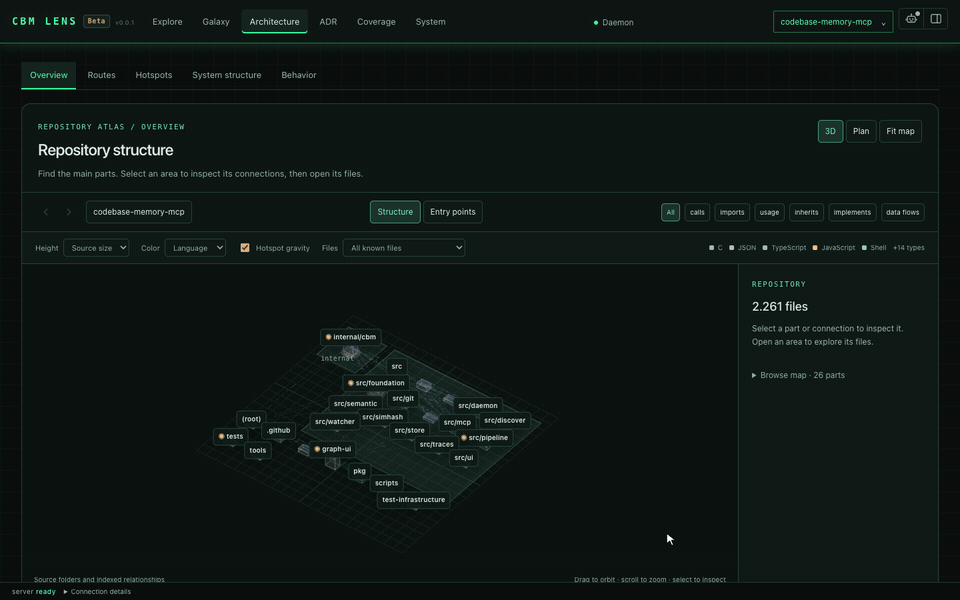Click the graph-ui hotspot dot
This screenshot has height=600, width=960.
click(x=317, y=449)
